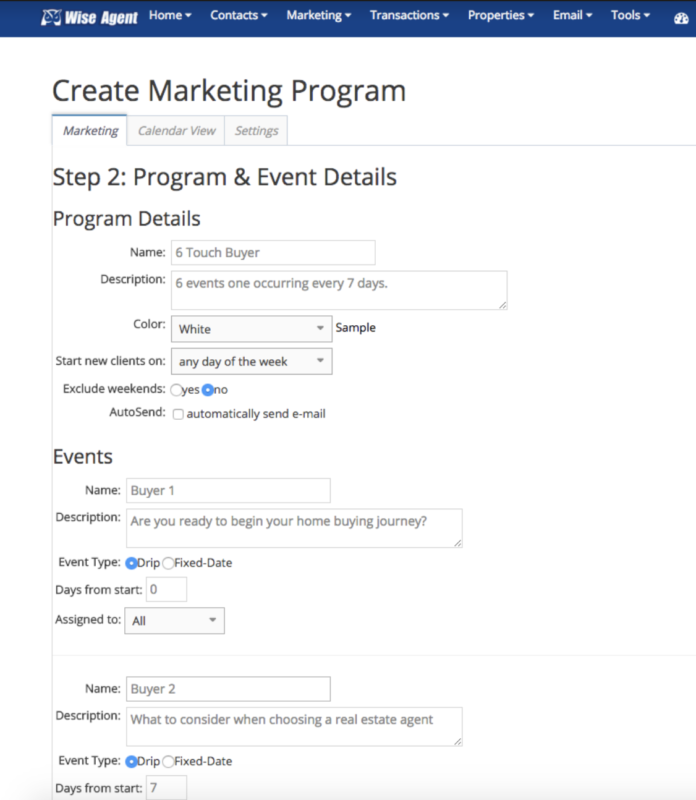
Task: Open the Email navigation menu
Action: point(572,16)
